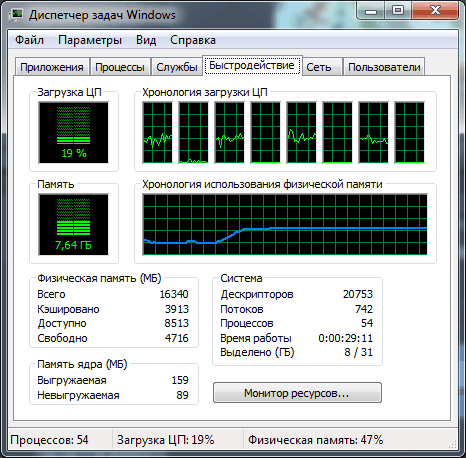Image resolution: width=466 pixels, height=458 pixels.
Task: Click the seventh CPU core history graph
Action: tap(374, 133)
